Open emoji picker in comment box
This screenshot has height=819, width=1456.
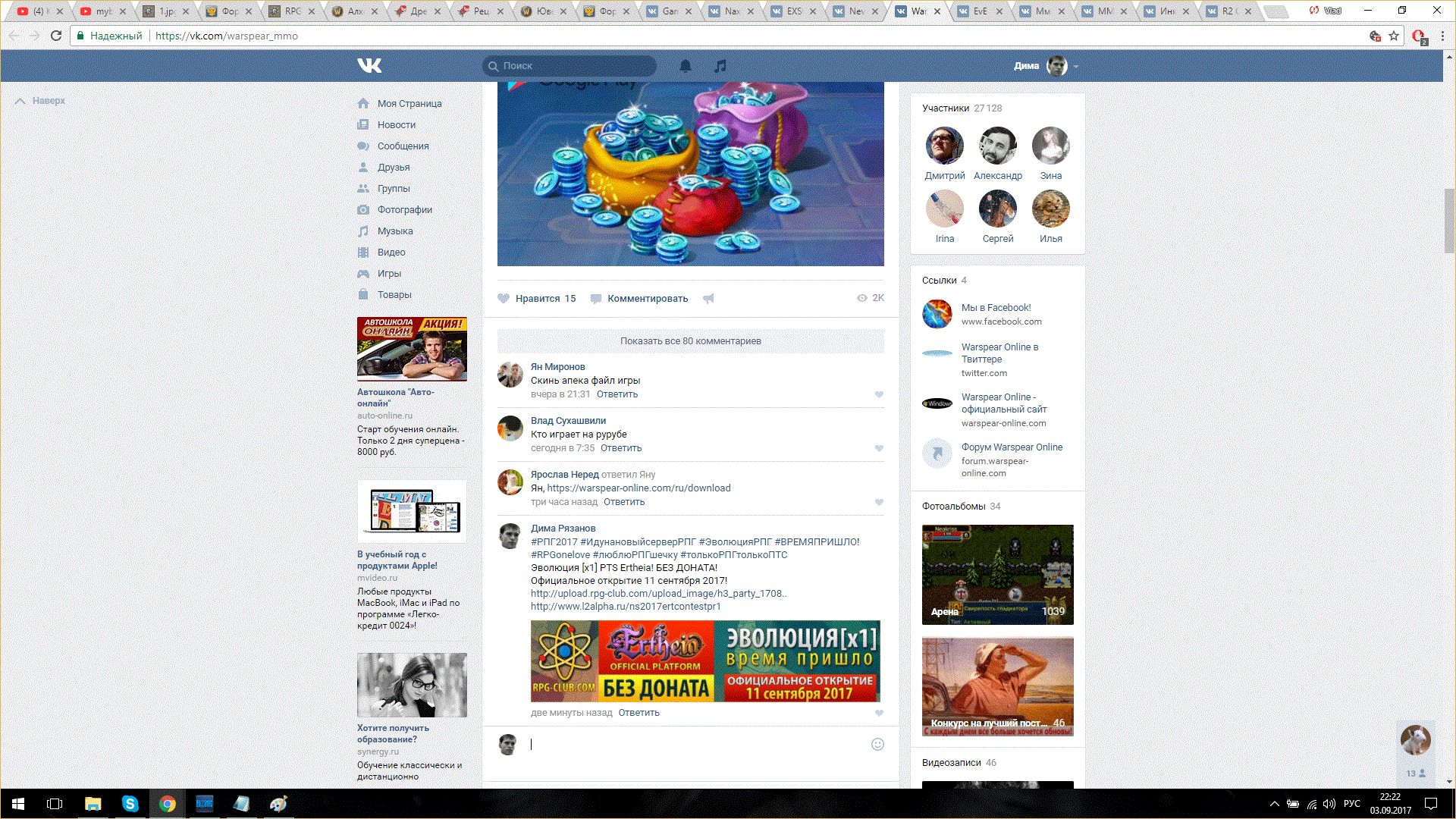tap(877, 745)
